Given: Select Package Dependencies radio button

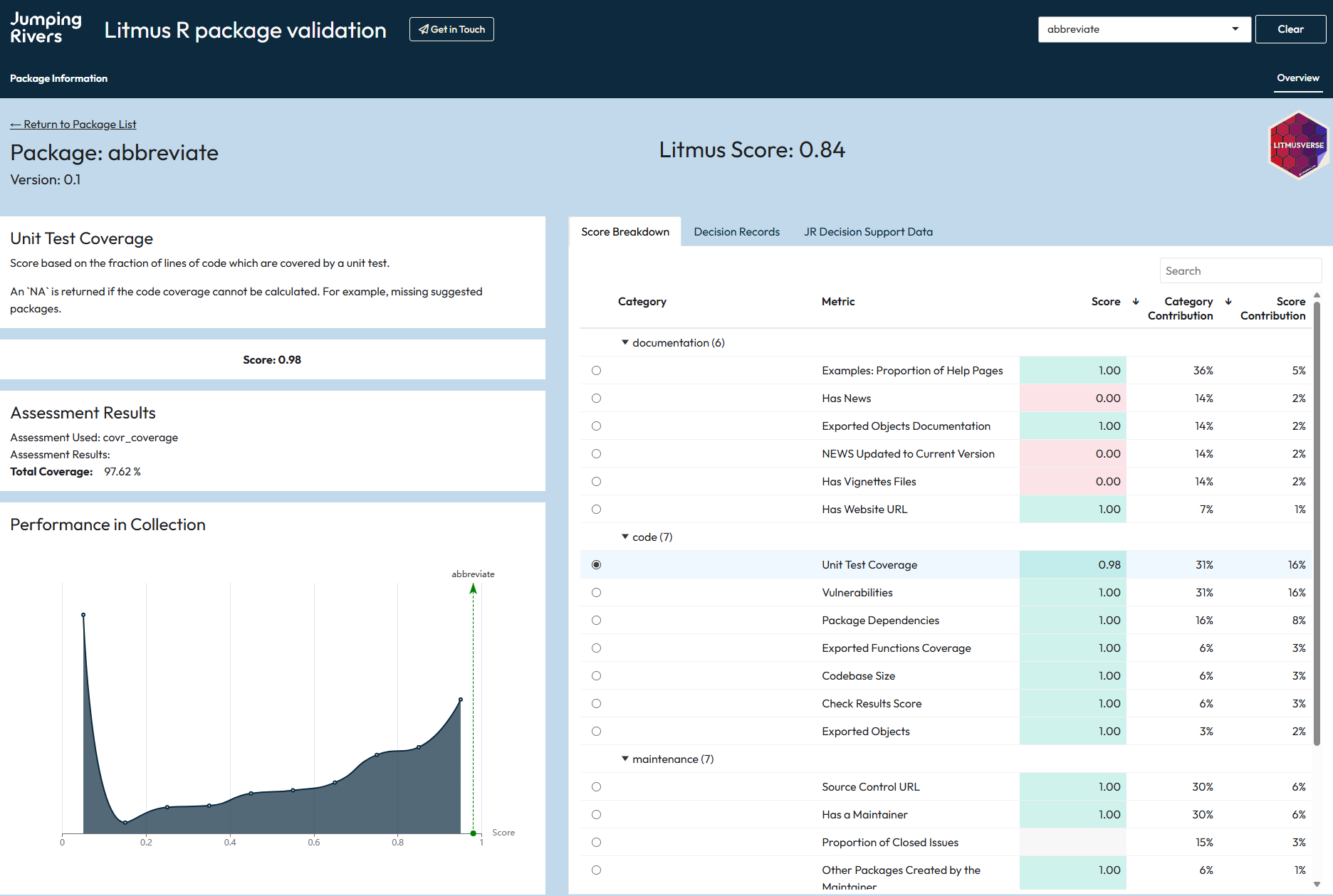Looking at the screenshot, I should coord(597,621).
